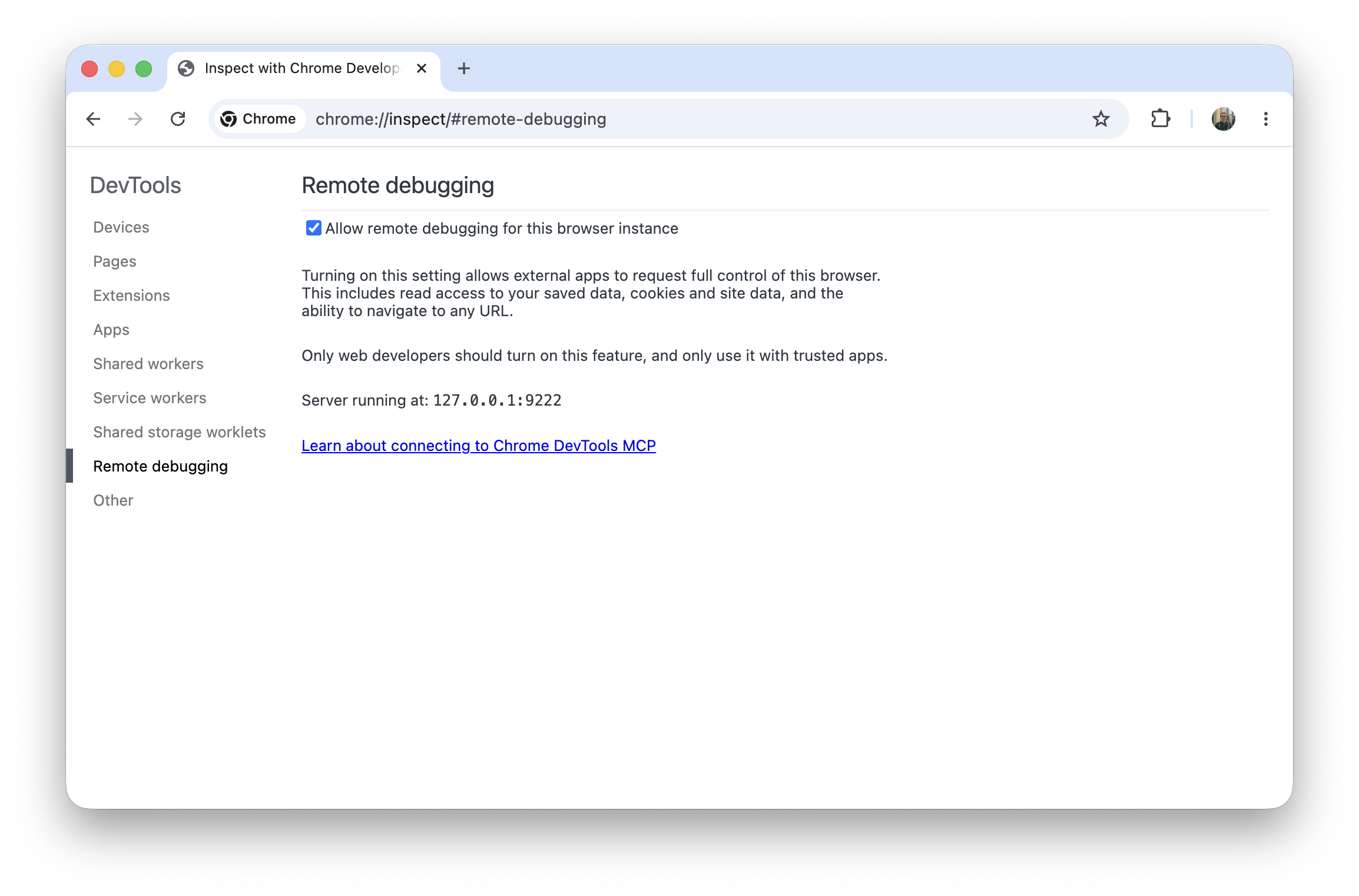Click the Remote debugging heading
The height and width of the screenshot is (896, 1359).
click(x=397, y=185)
